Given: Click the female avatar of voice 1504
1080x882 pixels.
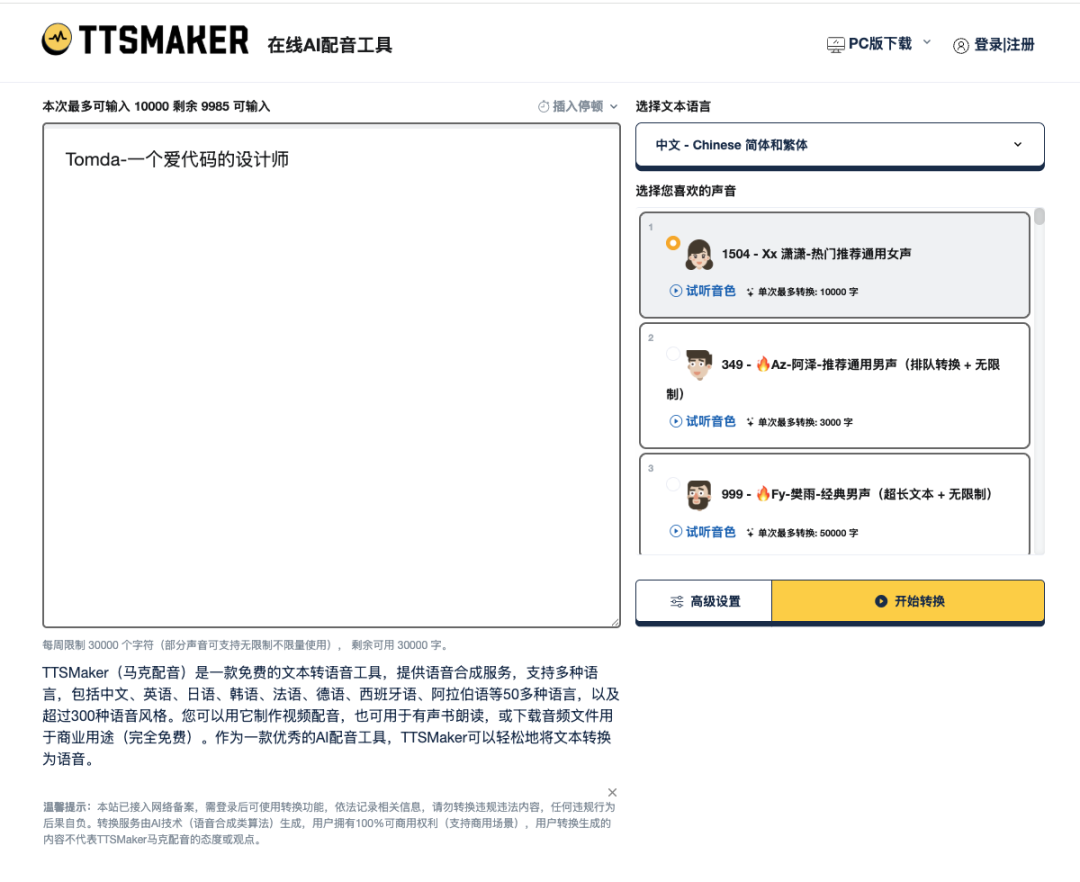Looking at the screenshot, I should click(698, 254).
